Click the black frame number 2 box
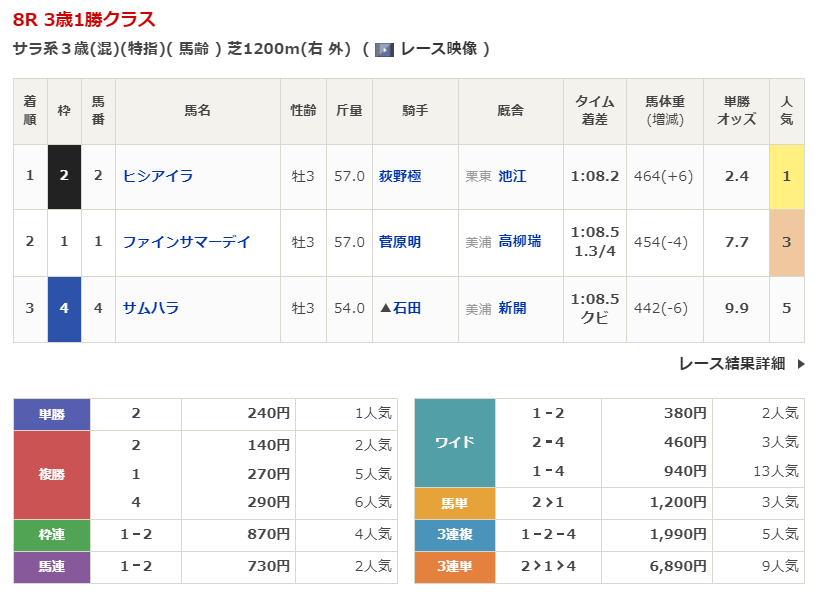824x594 pixels. click(64, 176)
